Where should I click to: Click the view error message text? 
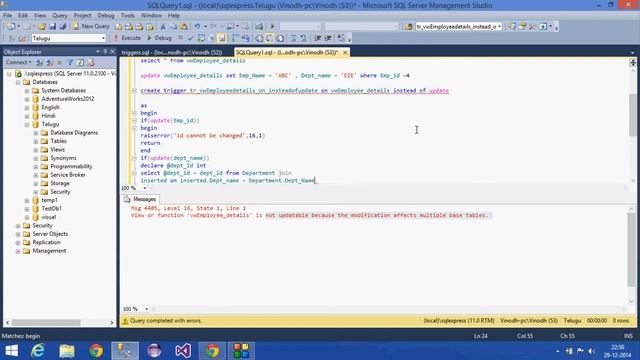[309, 215]
